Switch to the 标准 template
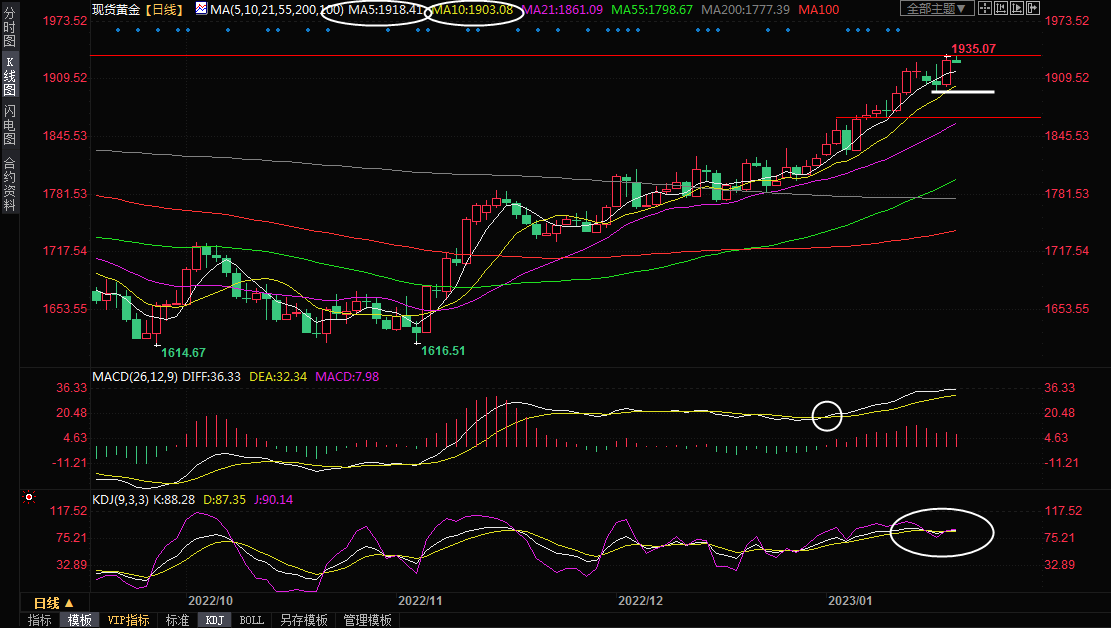The image size is (1111, 628). point(177,620)
